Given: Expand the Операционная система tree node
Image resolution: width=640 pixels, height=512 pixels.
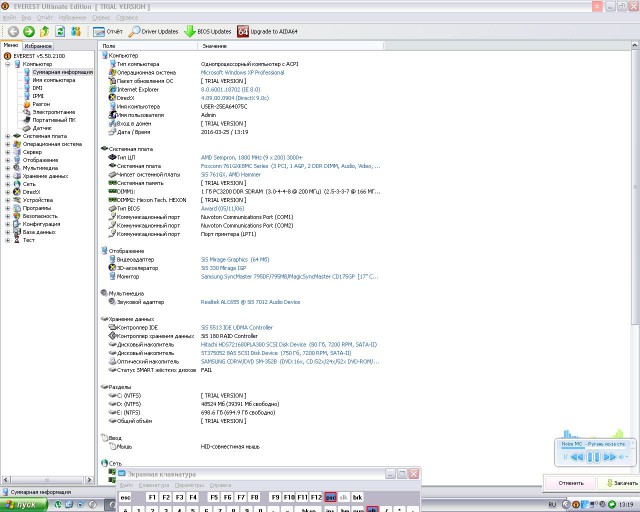Looking at the screenshot, I should pyautogui.click(x=7, y=144).
